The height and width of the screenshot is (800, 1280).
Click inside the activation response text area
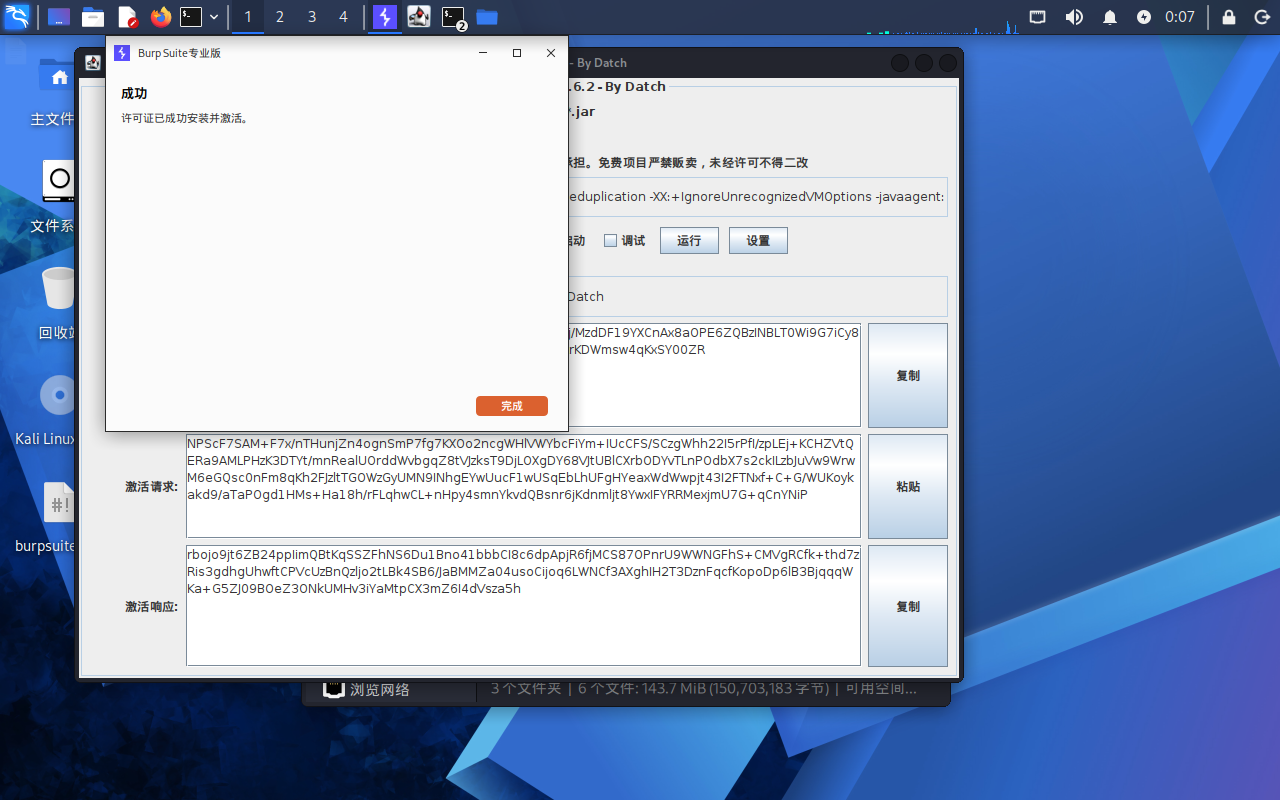[523, 605]
